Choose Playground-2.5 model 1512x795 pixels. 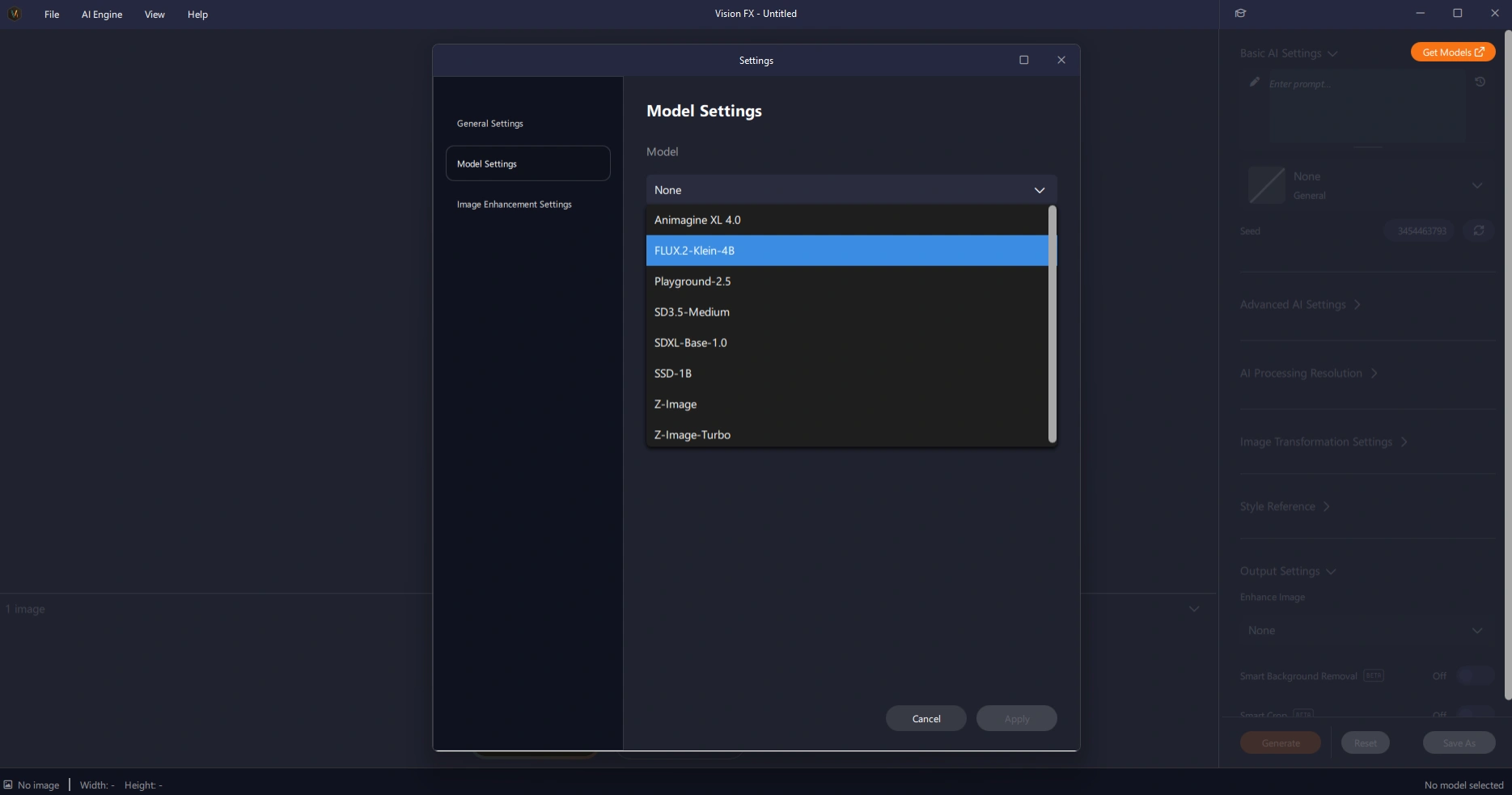[x=847, y=281]
